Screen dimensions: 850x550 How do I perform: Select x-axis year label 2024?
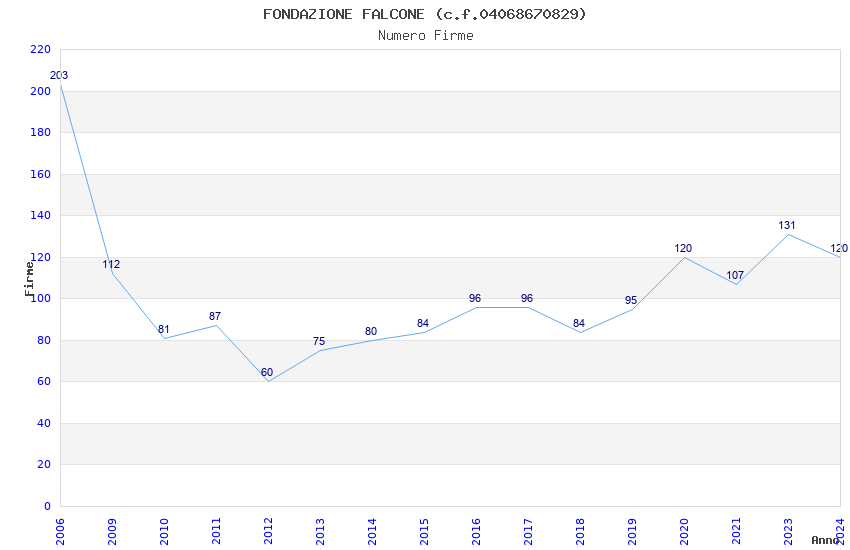840,532
